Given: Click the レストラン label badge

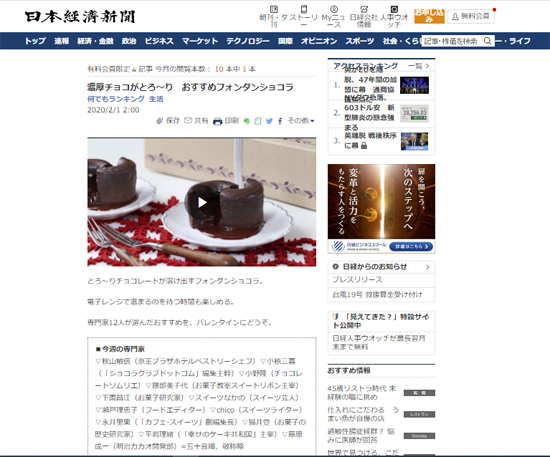Looking at the screenshot, I should 419,414.
